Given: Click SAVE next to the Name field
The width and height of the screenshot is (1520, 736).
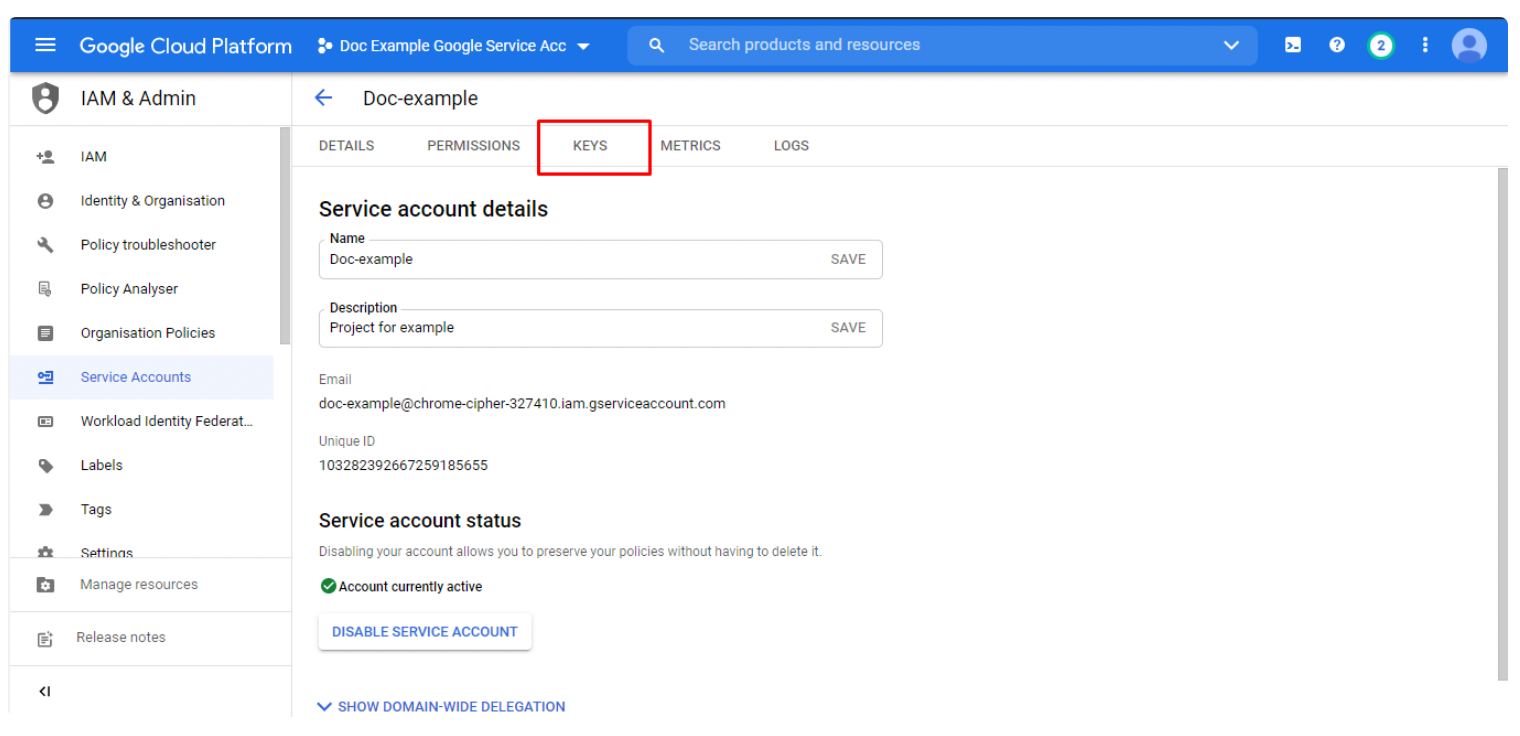Looking at the screenshot, I should coord(848,259).
